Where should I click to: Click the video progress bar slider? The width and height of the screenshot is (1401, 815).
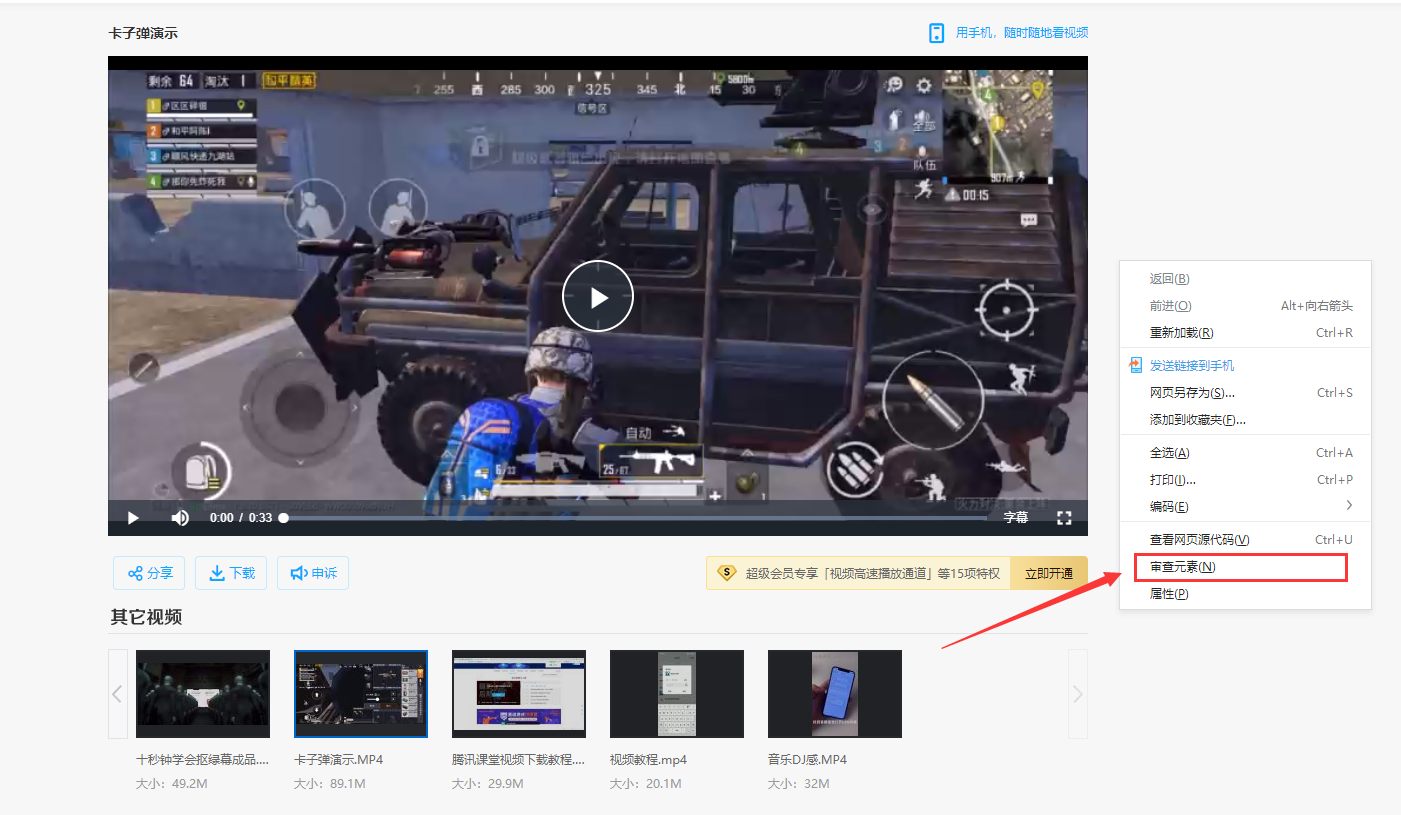coord(284,518)
